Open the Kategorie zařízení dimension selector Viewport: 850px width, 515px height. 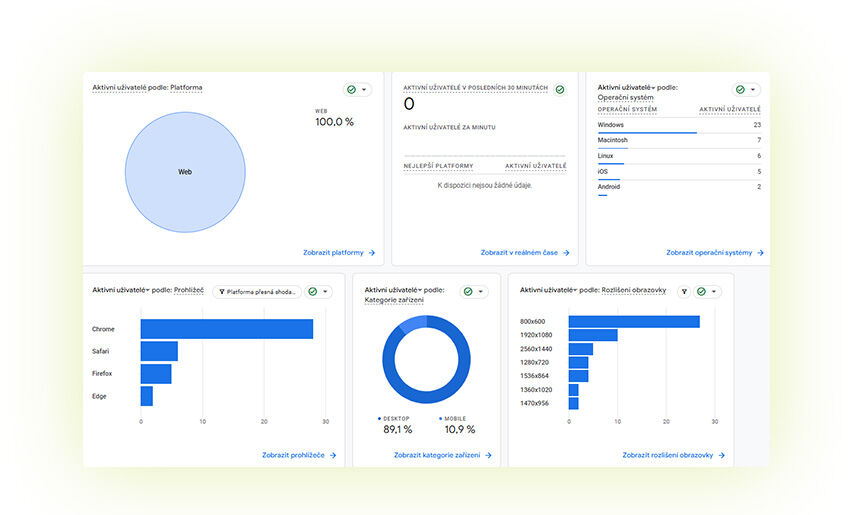(x=394, y=300)
